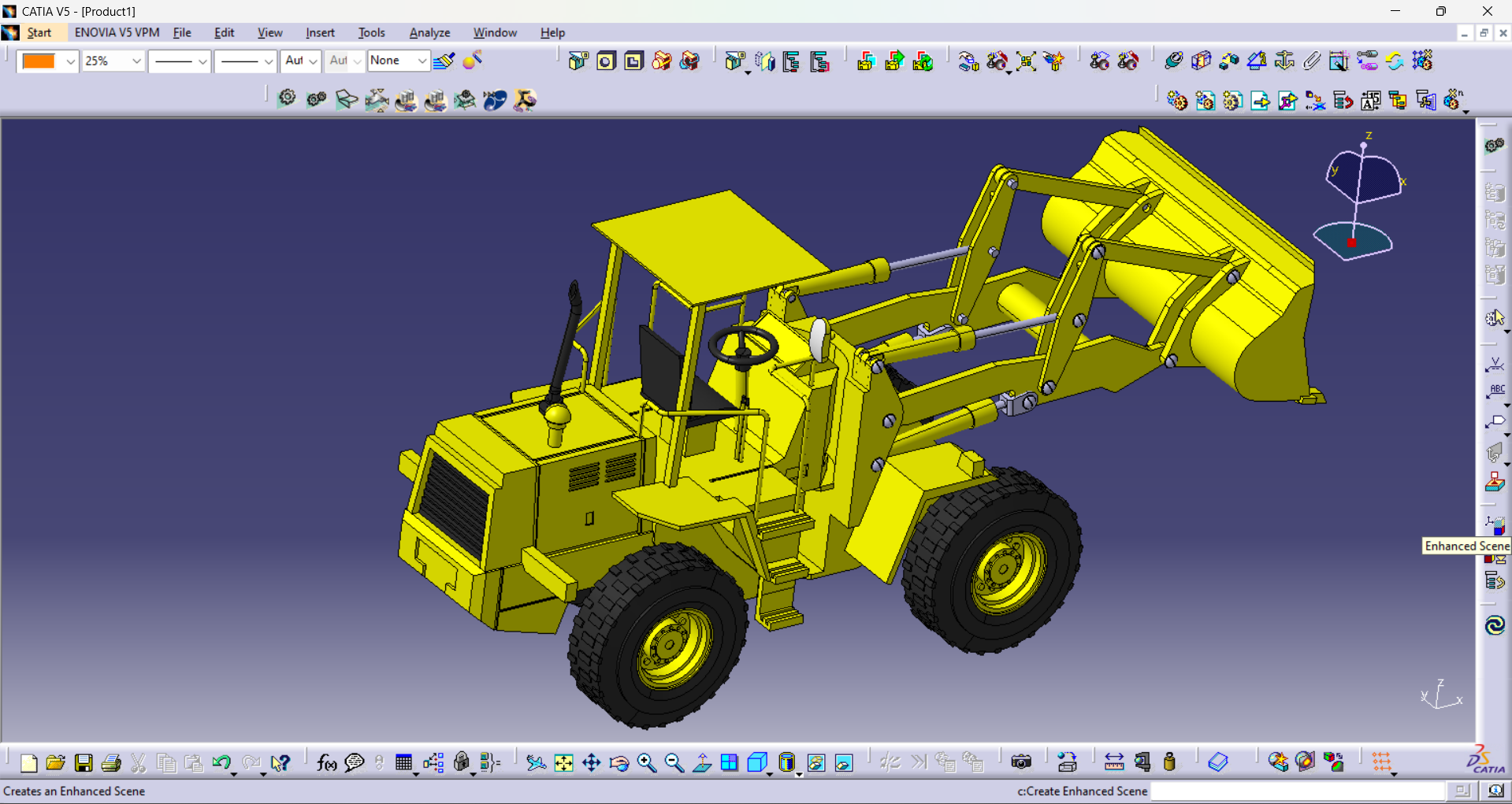This screenshot has height=804, width=1512.
Task: Click the Fit All In icon
Action: click(563, 762)
